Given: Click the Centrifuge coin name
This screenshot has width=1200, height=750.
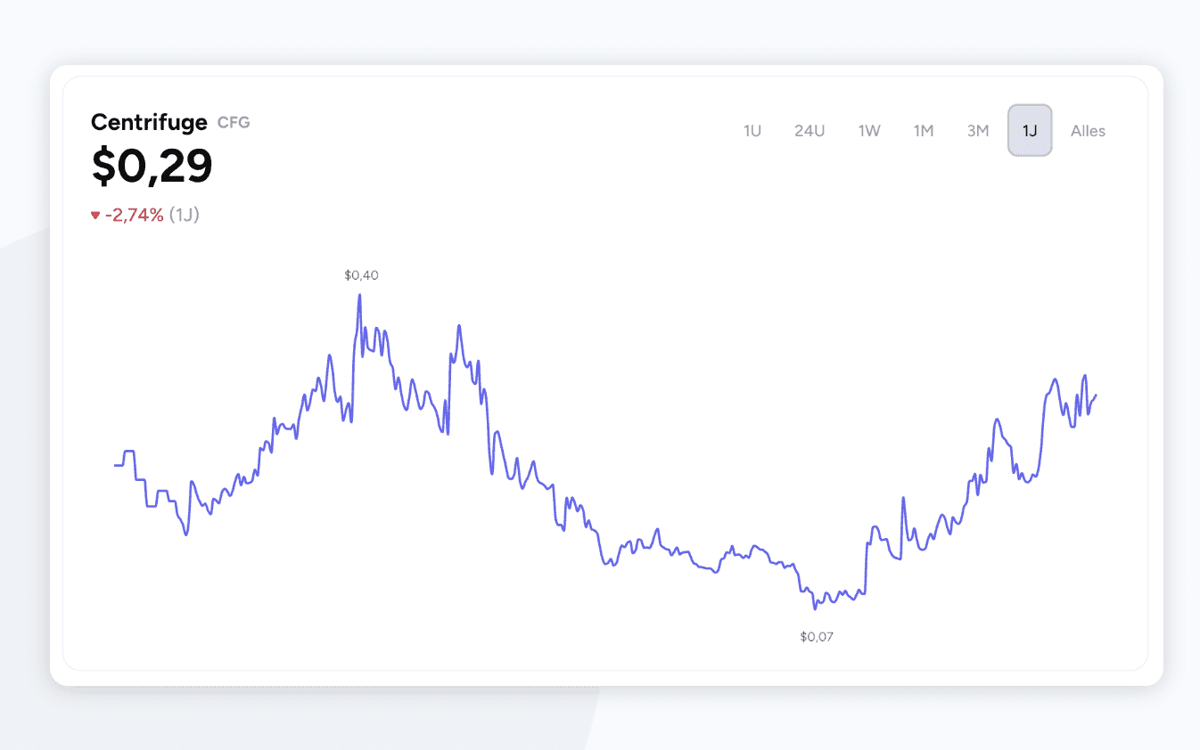Looking at the screenshot, I should (x=149, y=122).
